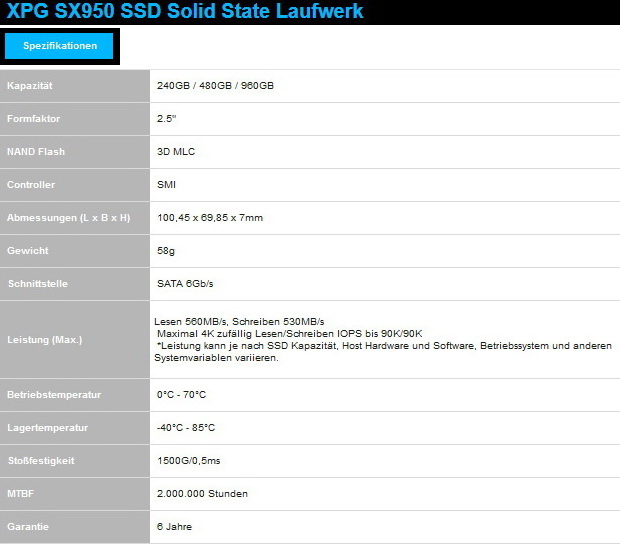Select the Schnittstelle row label
This screenshot has width=620, height=544.
(x=38, y=284)
